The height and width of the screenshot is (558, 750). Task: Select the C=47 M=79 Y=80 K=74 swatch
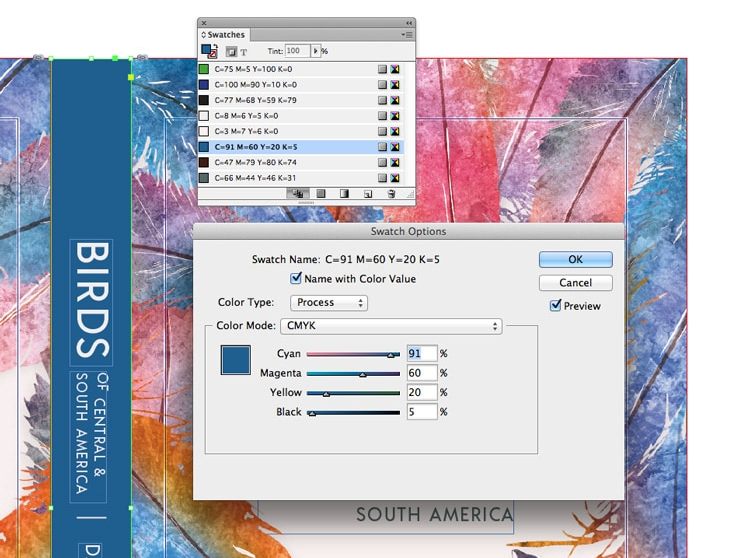coord(300,163)
